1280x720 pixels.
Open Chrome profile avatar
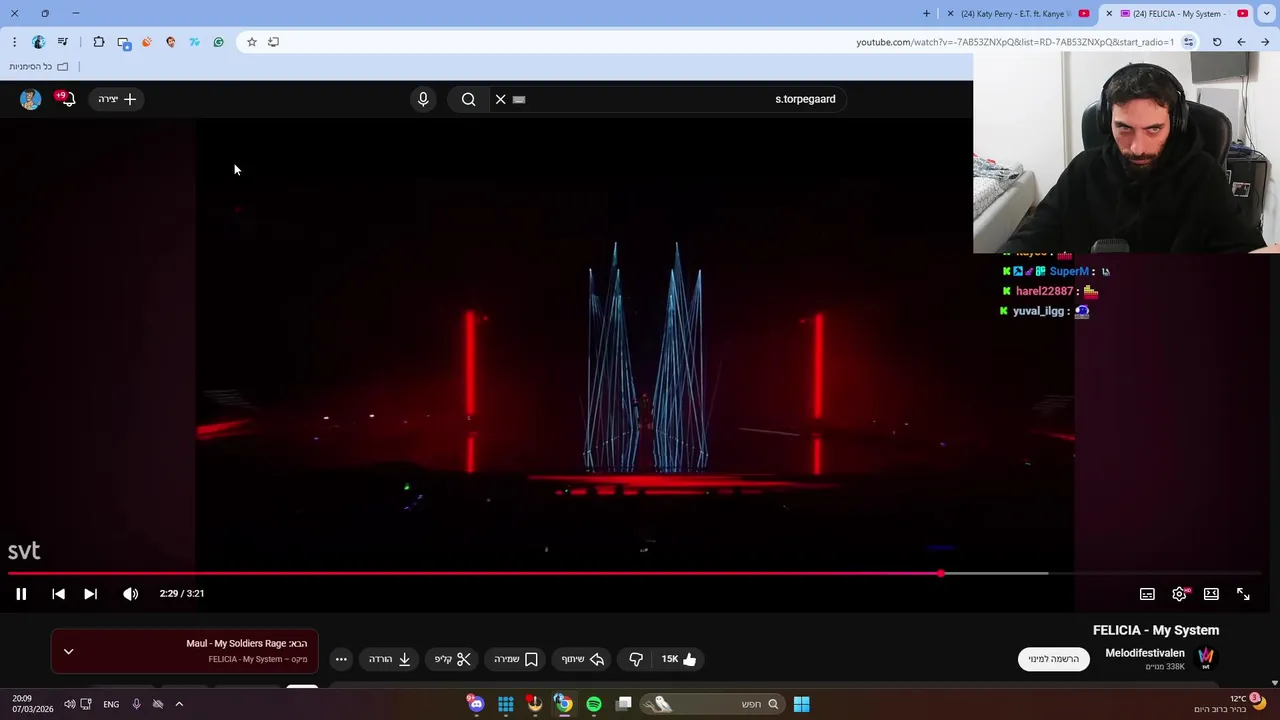38,42
